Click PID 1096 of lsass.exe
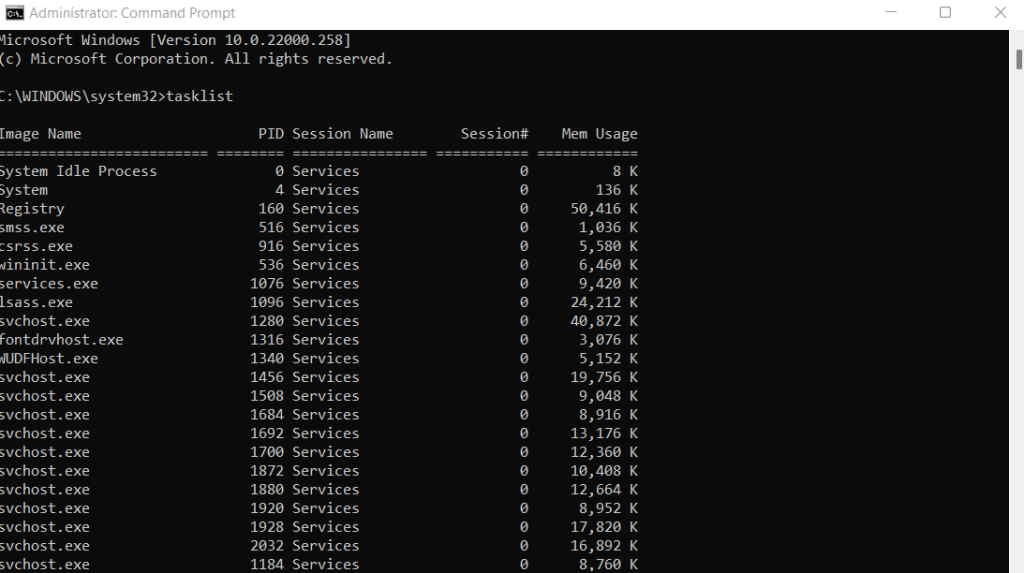This screenshot has height=573, width=1024. (x=267, y=303)
